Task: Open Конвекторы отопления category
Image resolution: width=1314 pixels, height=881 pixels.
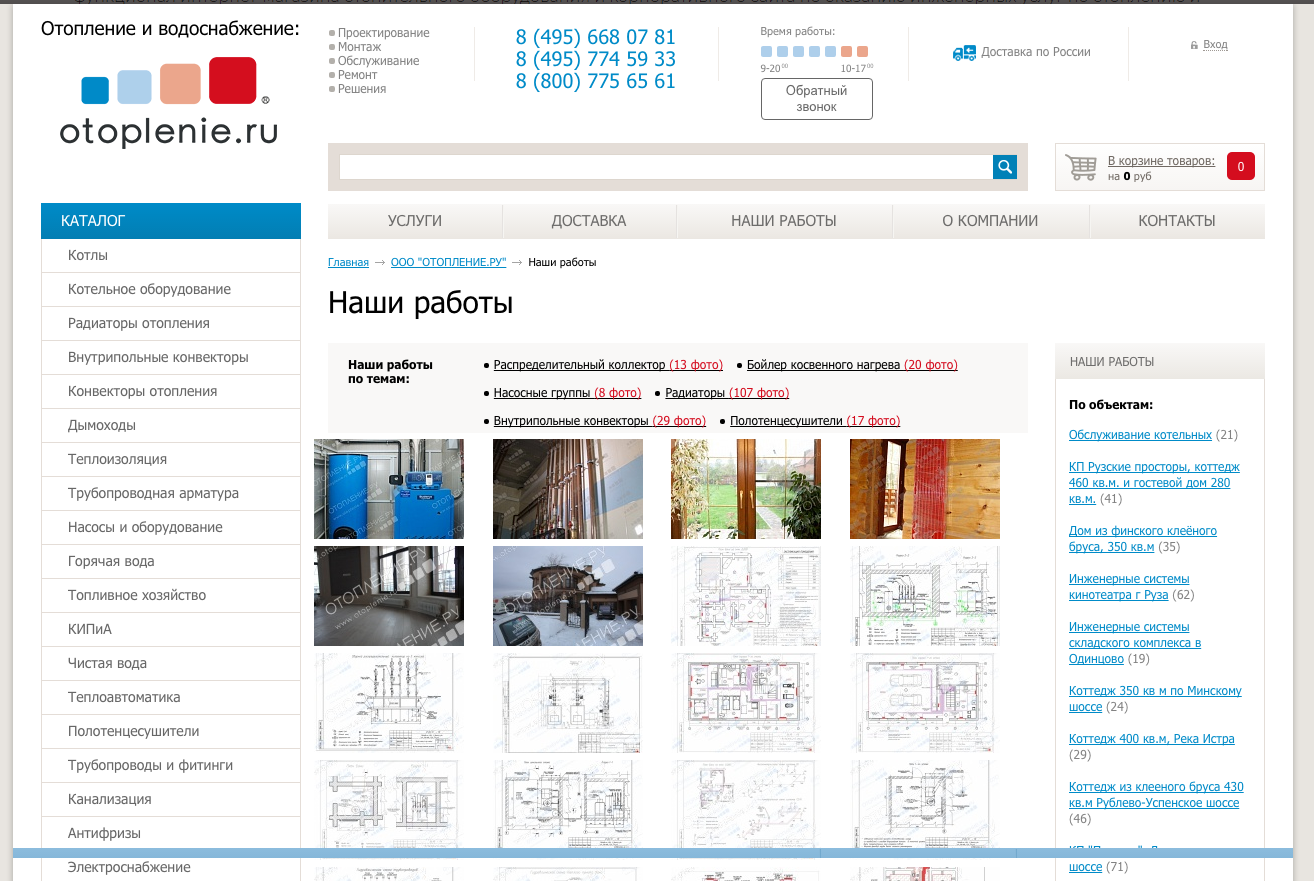Action: [x=171, y=392]
